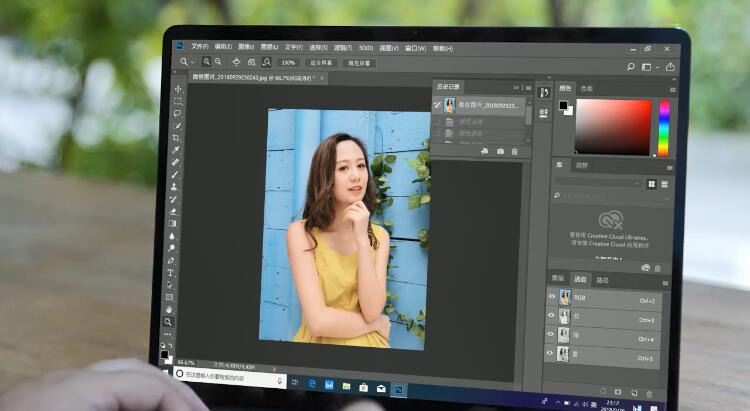Create a new channel
The image size is (750, 411).
634,393
